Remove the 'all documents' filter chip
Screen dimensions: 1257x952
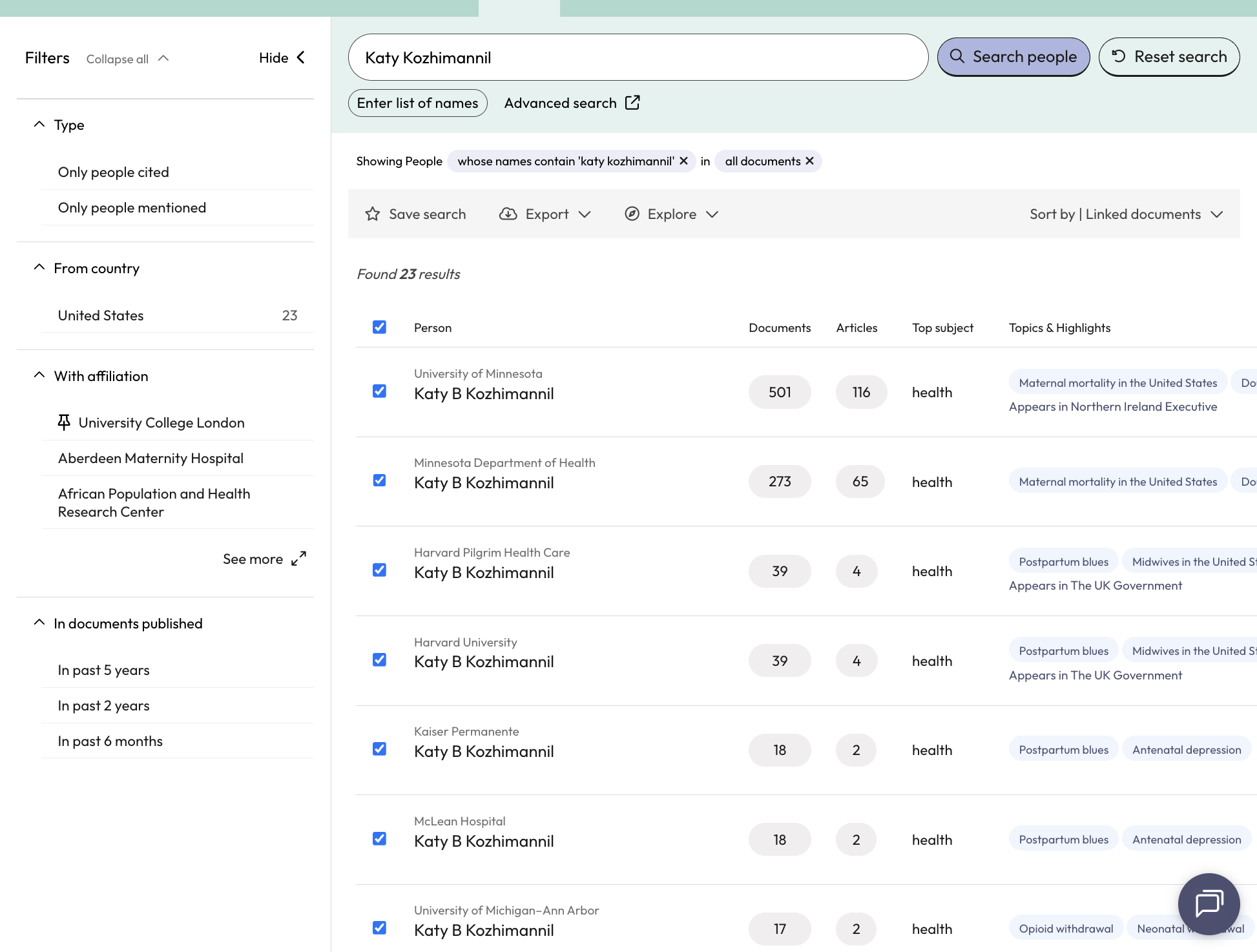[x=809, y=161]
